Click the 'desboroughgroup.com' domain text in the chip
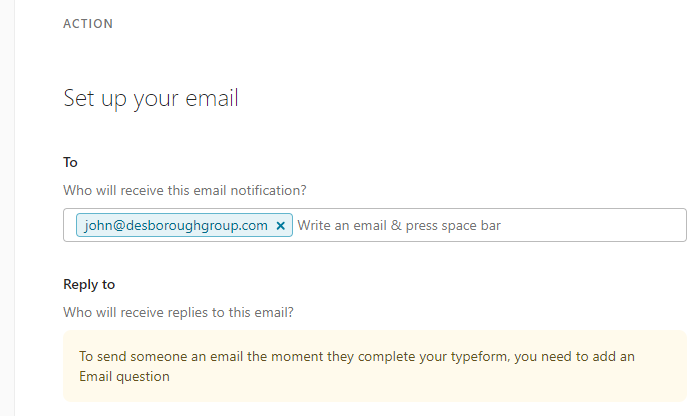The width and height of the screenshot is (695, 416). [197, 225]
